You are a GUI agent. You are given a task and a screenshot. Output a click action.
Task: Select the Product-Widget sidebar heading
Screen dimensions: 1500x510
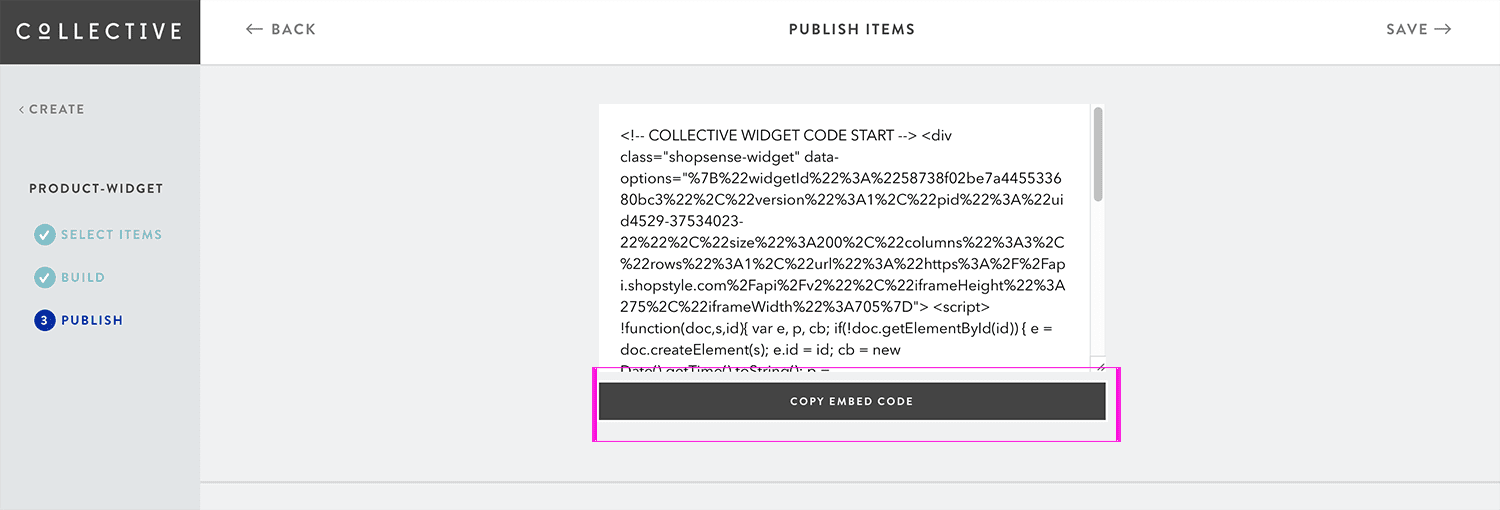tap(96, 188)
